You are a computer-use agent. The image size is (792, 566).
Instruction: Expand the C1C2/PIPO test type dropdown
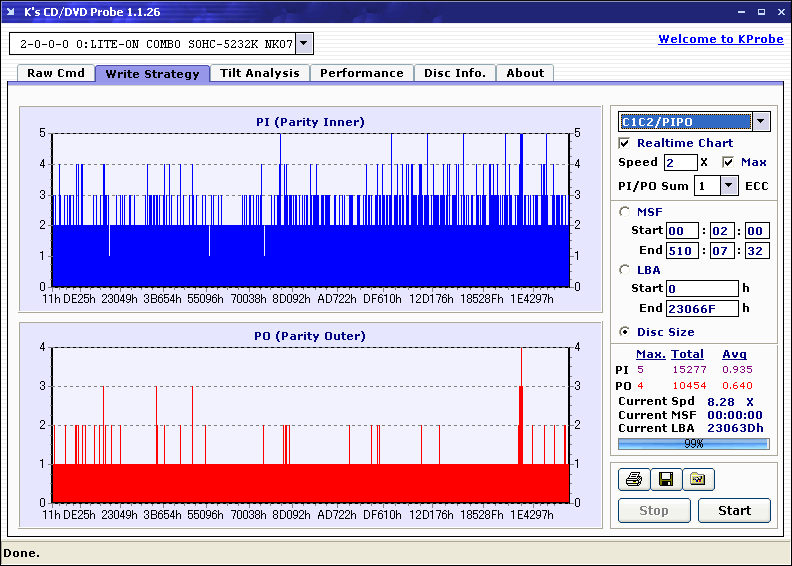760,122
